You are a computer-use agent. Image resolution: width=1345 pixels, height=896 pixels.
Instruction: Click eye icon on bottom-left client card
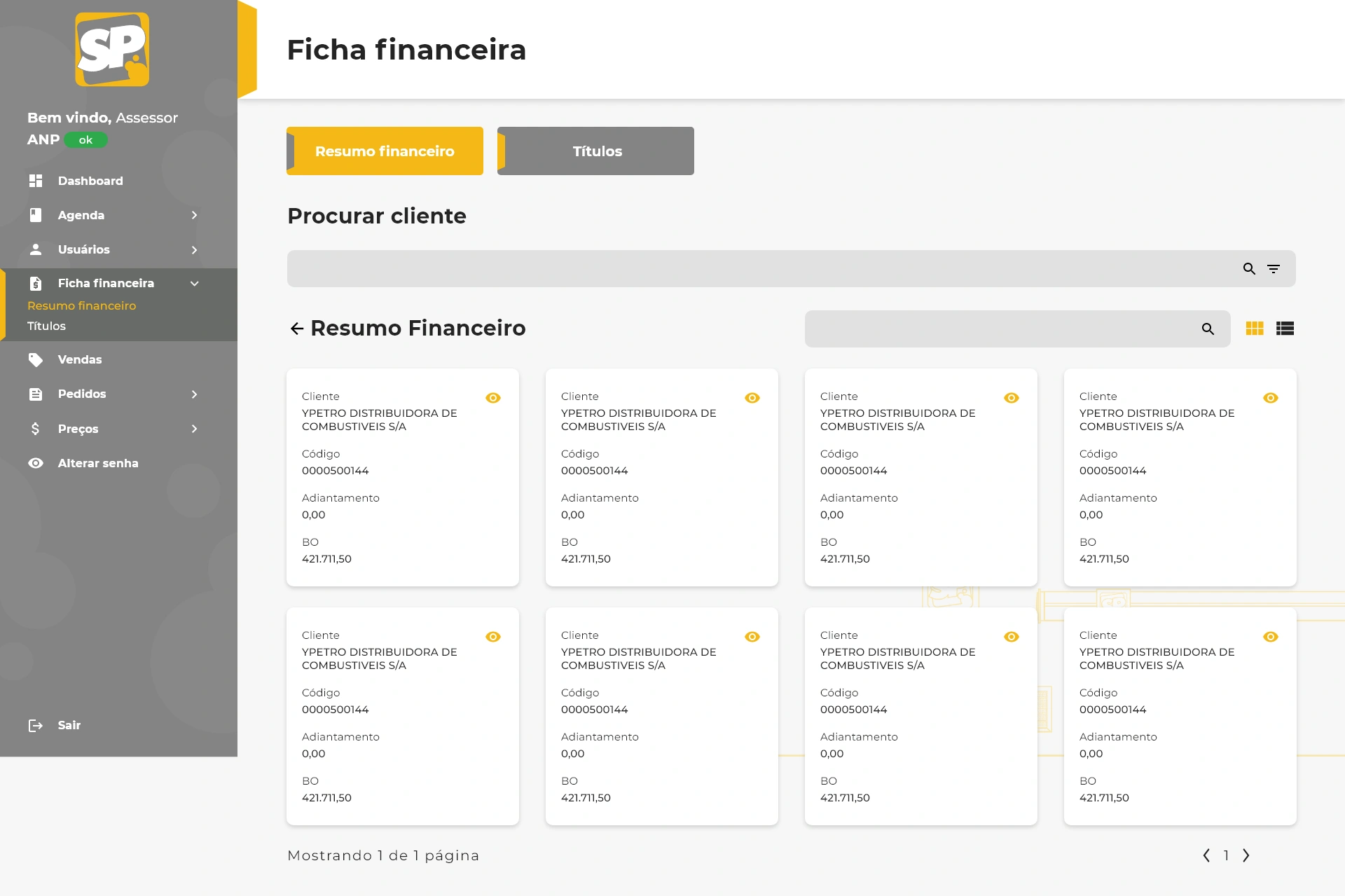(x=493, y=637)
